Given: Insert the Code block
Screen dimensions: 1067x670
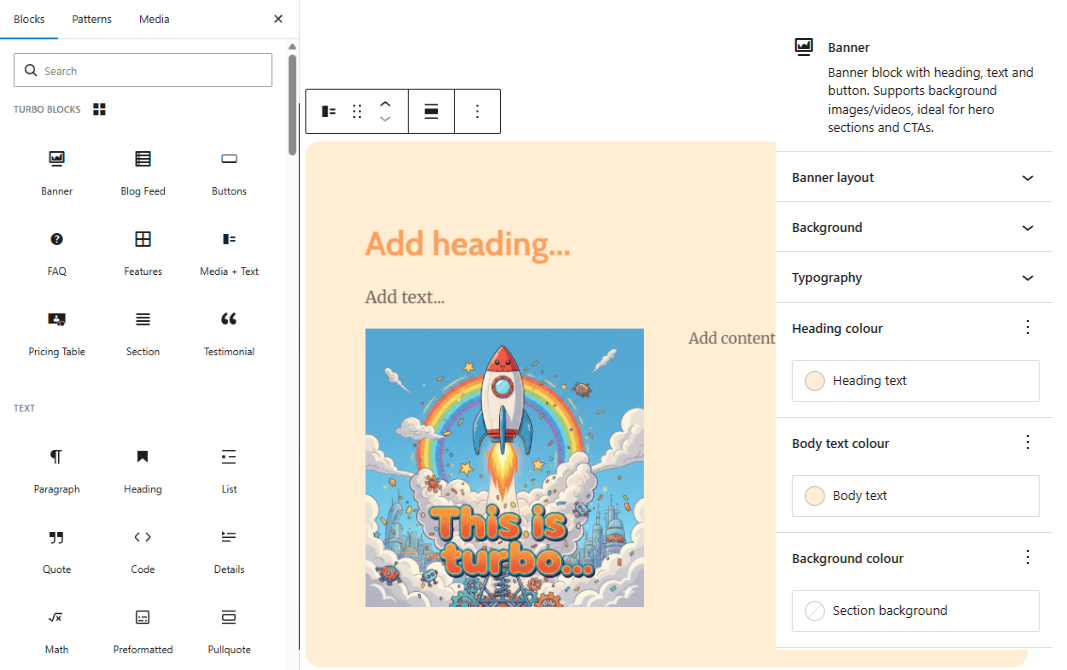Looking at the screenshot, I should [143, 552].
